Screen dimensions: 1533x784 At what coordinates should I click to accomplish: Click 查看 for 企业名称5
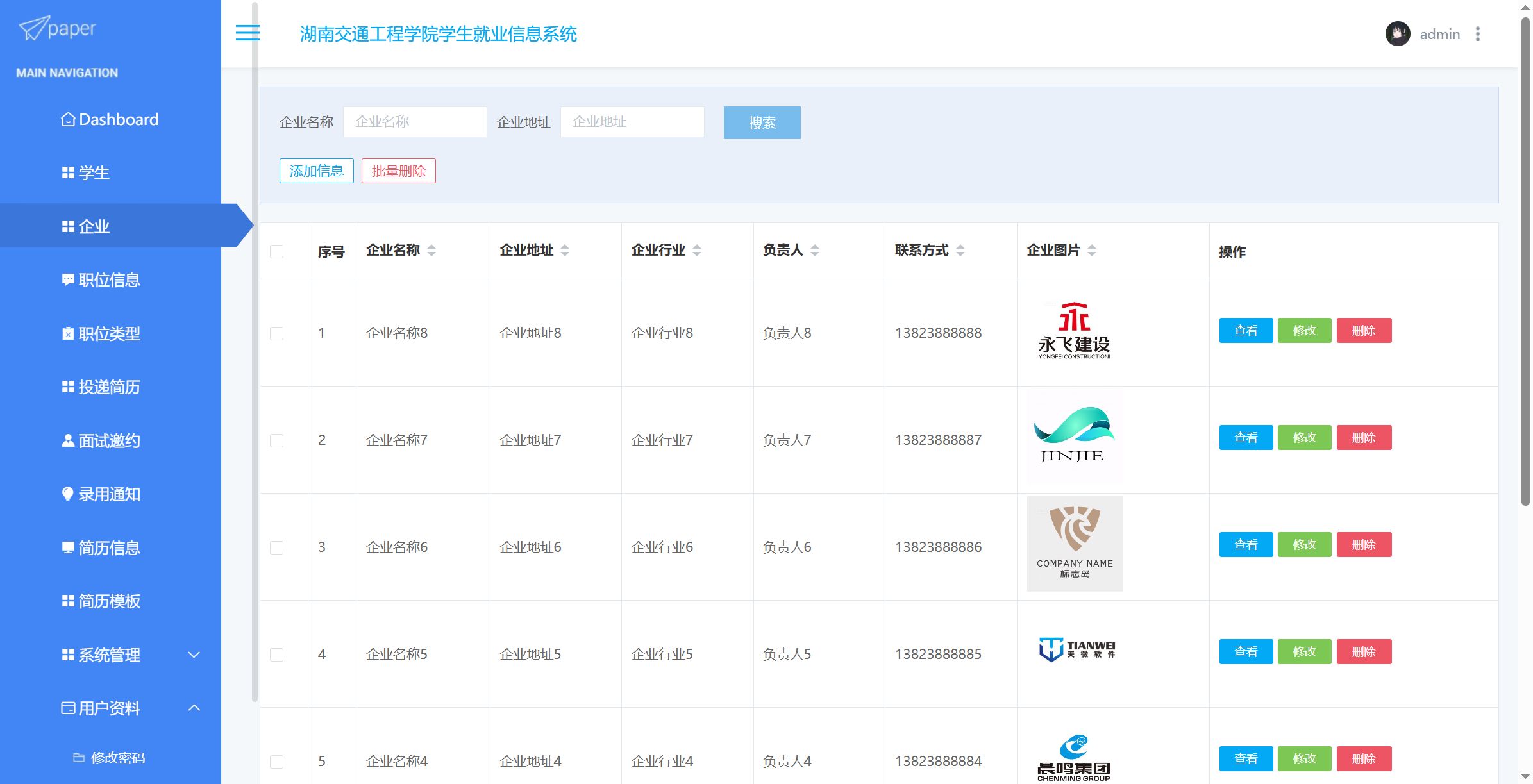(x=1246, y=652)
